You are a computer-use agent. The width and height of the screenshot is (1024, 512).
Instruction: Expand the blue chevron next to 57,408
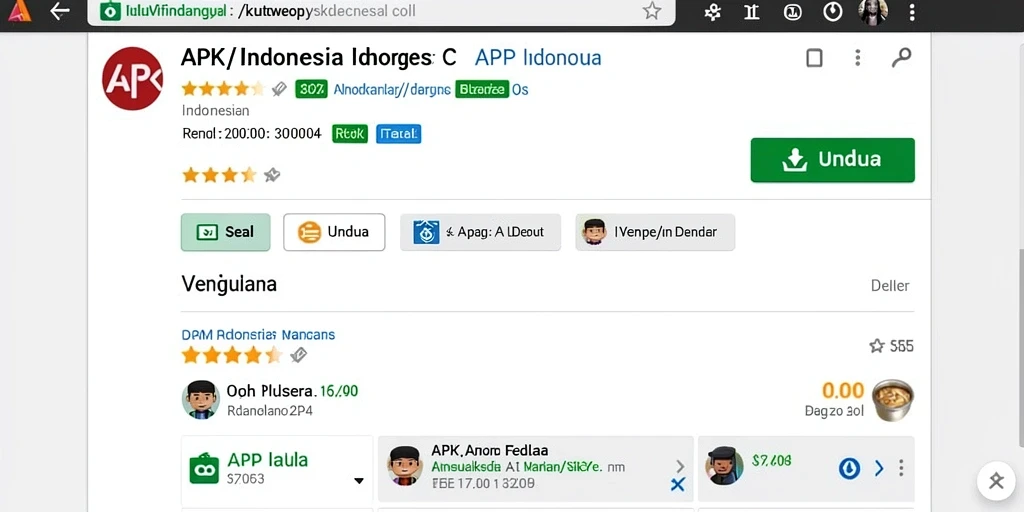pyautogui.click(x=878, y=468)
